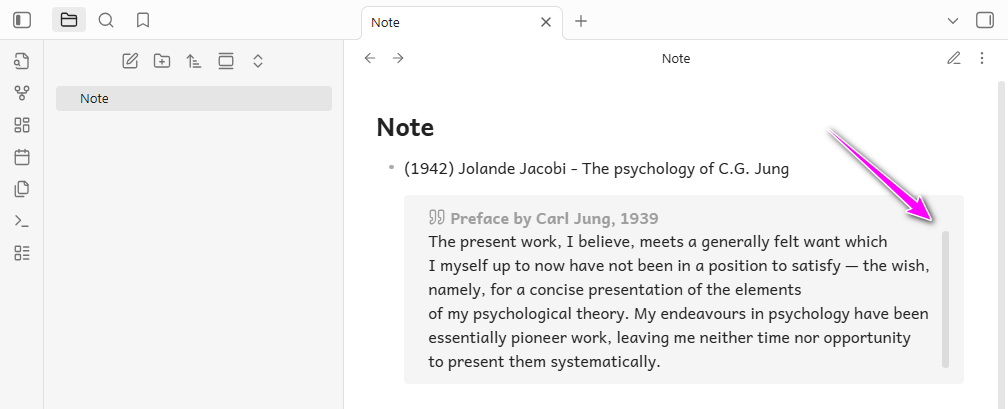This screenshot has height=409, width=1008.
Task: Open today's daily note calendar icon
Action: pos(22,157)
